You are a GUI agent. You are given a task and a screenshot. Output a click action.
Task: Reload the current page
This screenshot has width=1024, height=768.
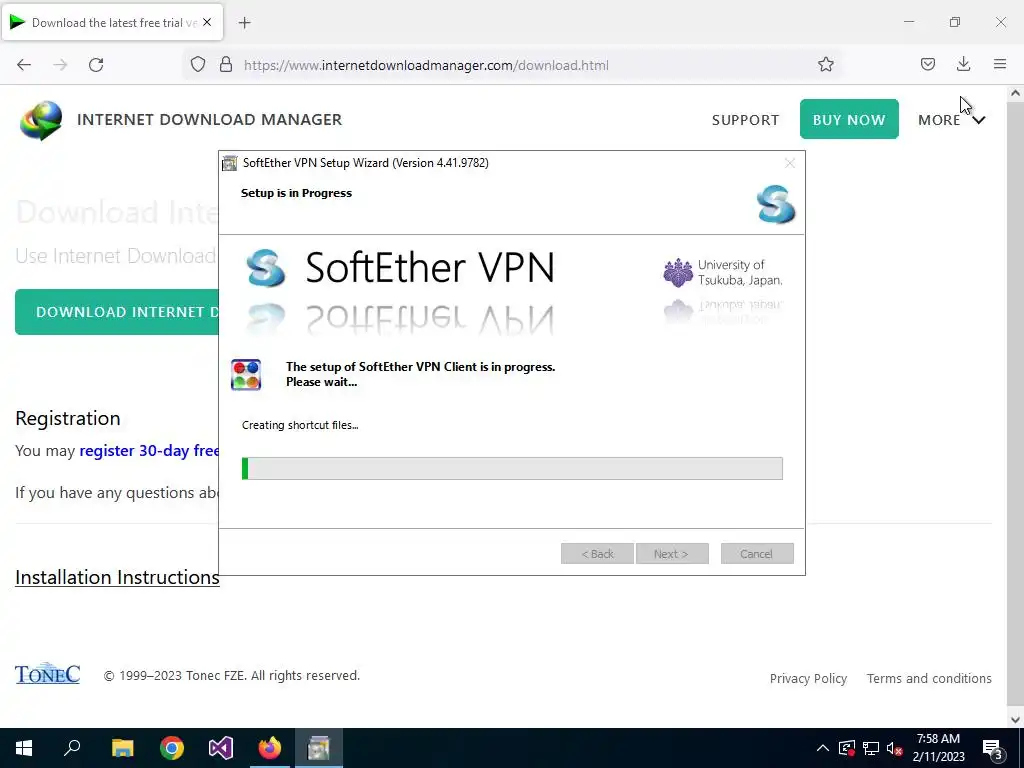[96, 65]
